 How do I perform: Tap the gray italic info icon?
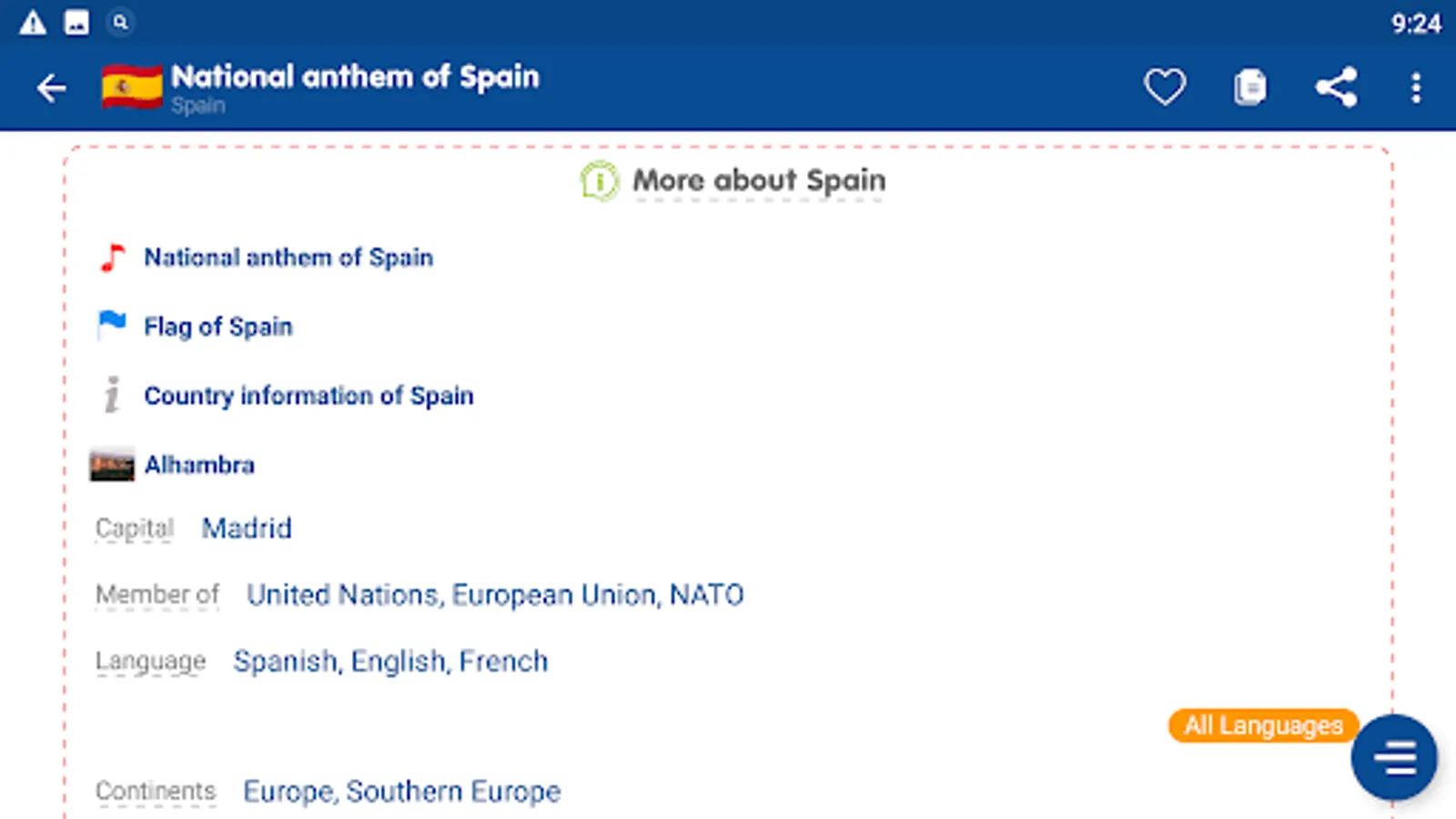pos(112,395)
